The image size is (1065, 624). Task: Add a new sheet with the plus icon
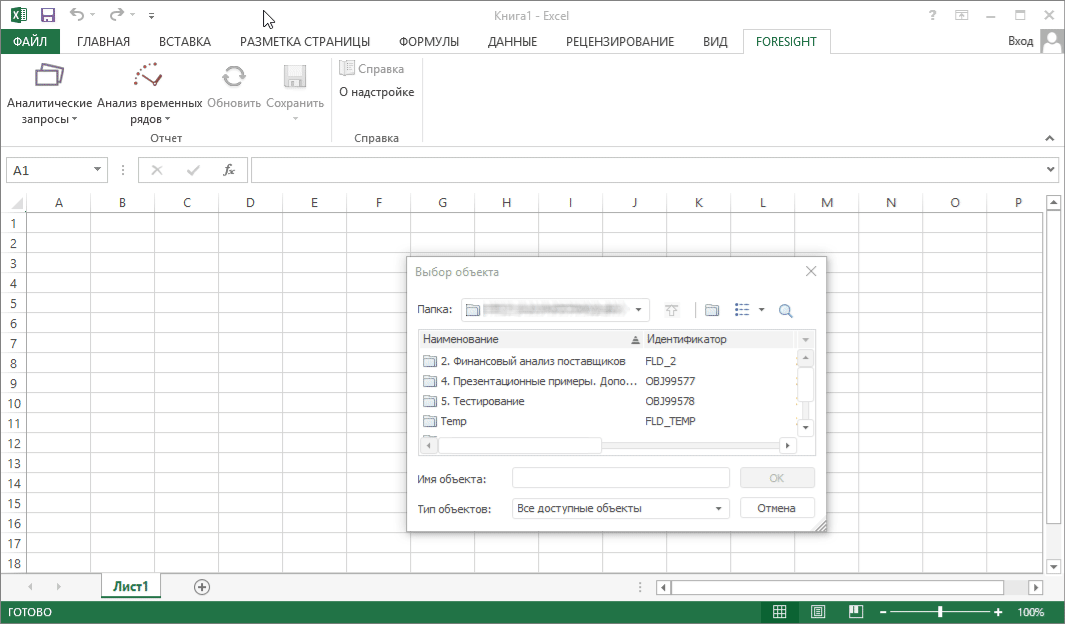point(202,587)
